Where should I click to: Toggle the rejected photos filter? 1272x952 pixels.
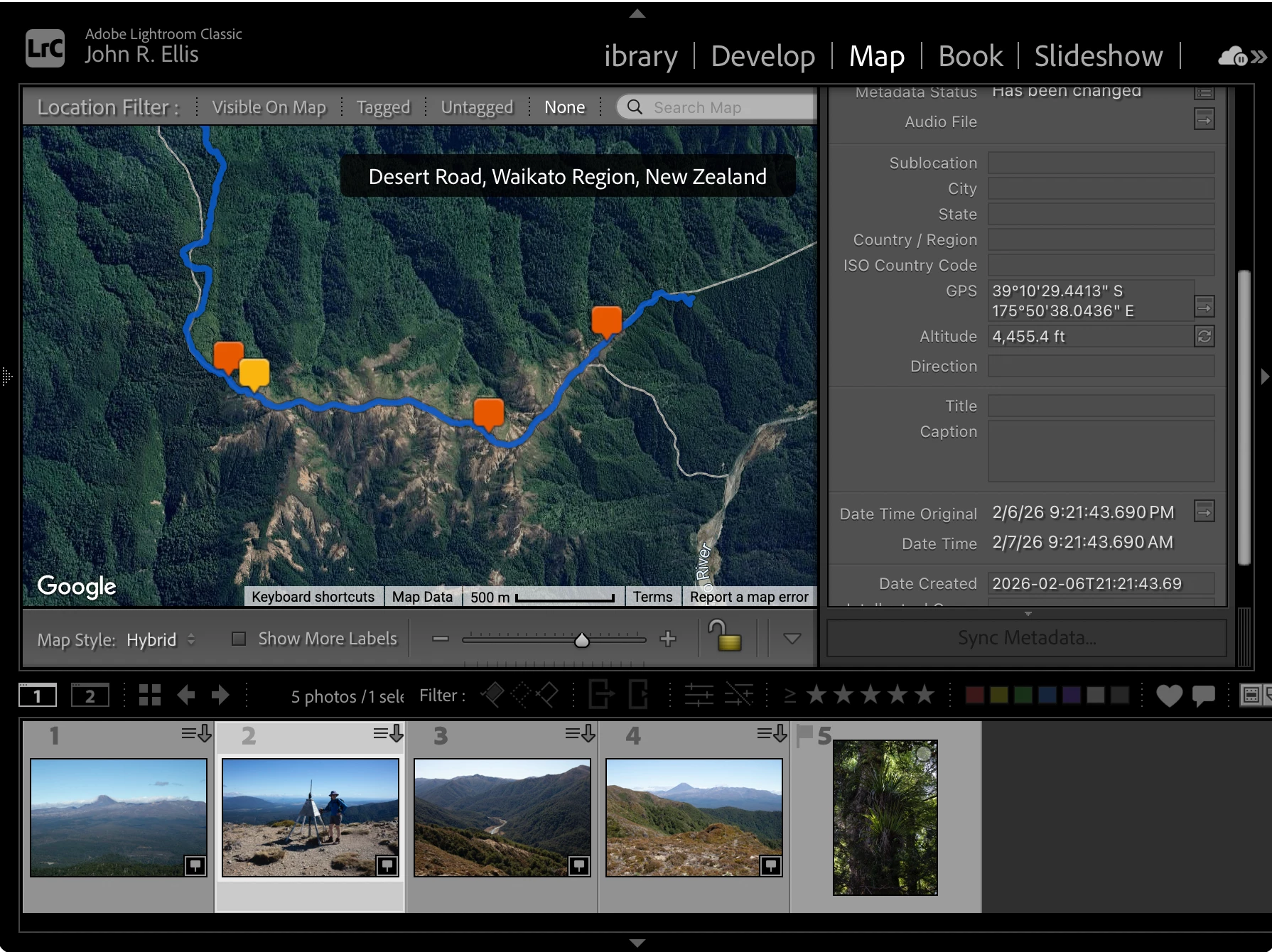pyautogui.click(x=547, y=695)
